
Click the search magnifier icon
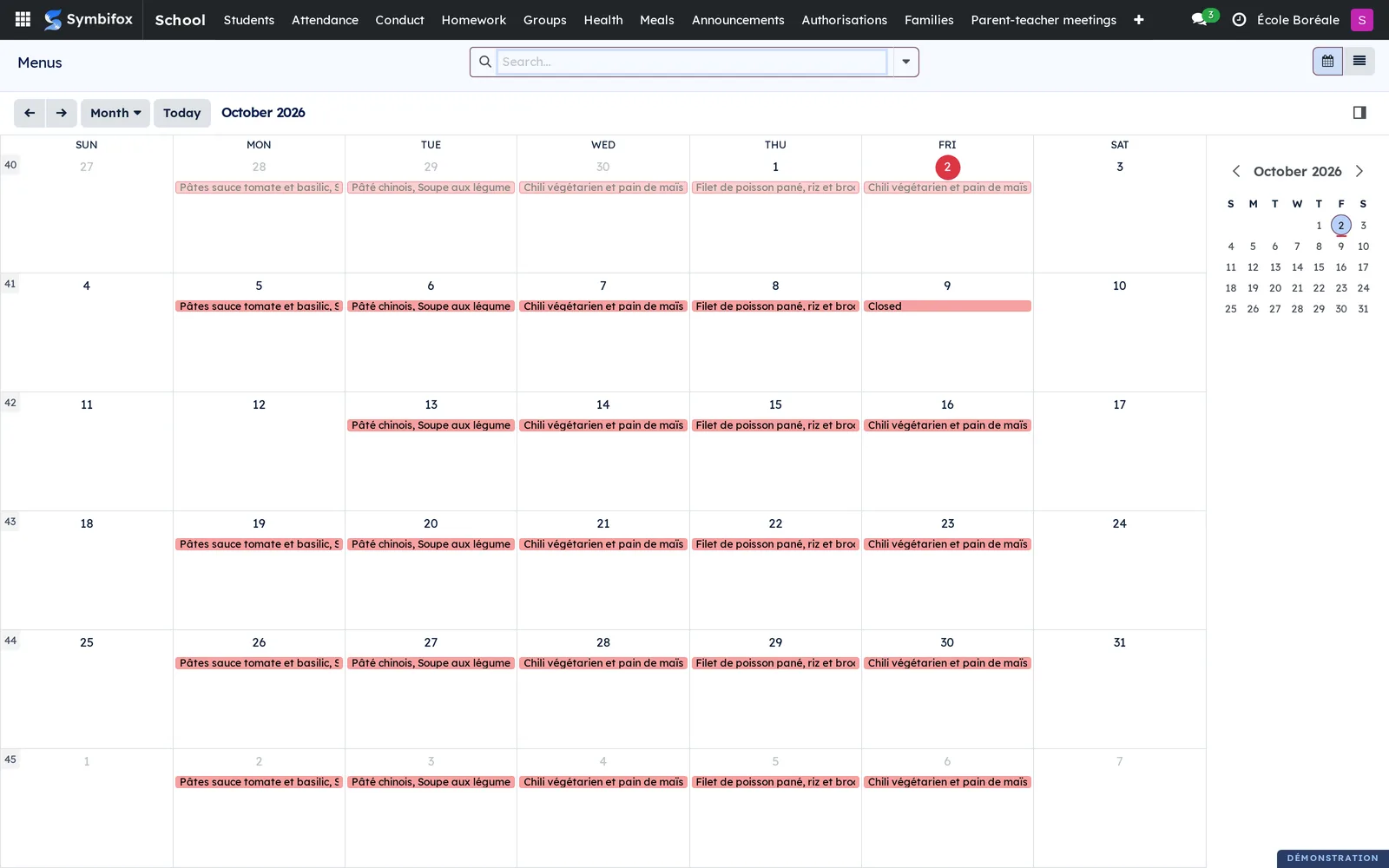click(x=484, y=62)
